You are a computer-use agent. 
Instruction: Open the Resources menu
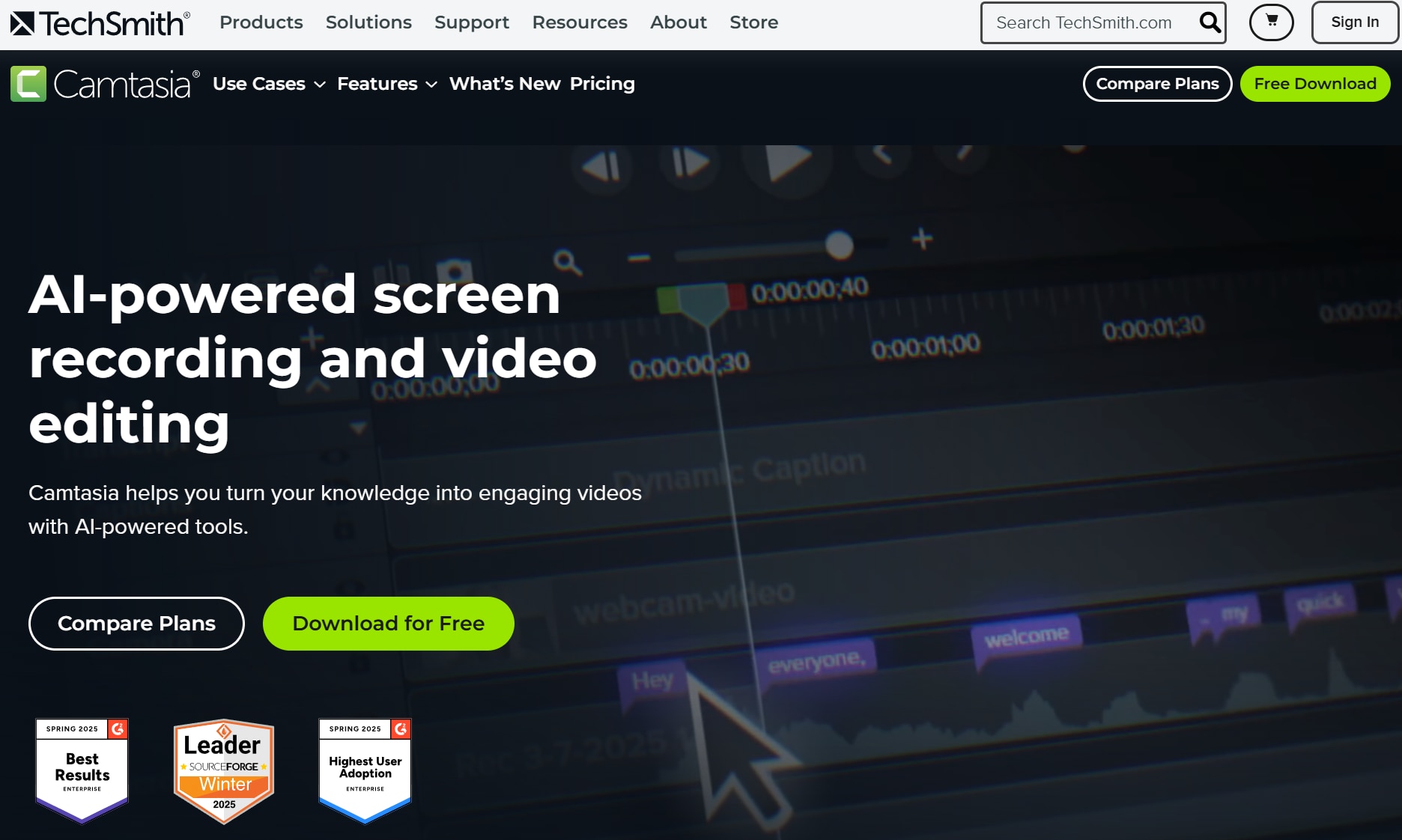[580, 22]
